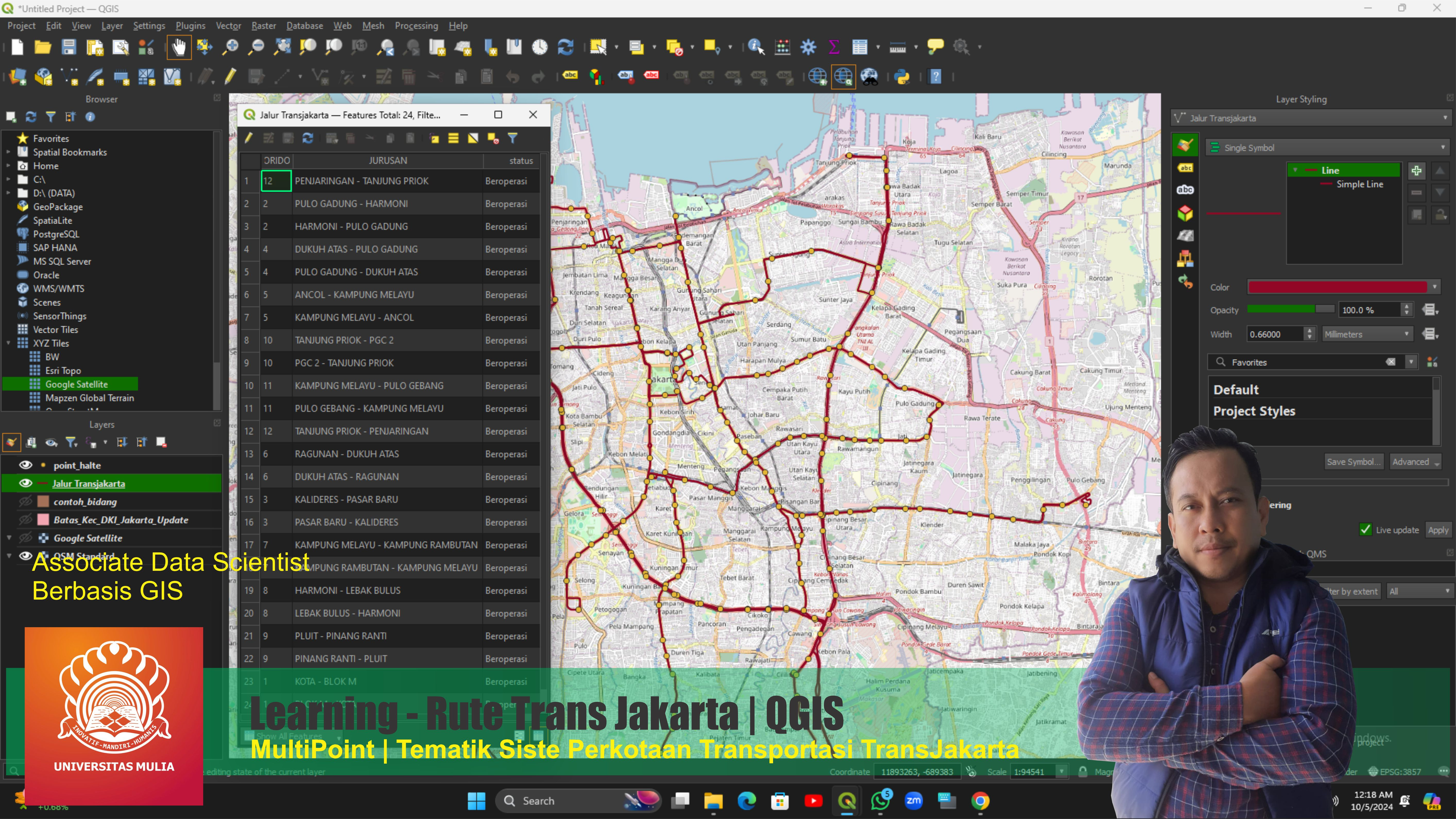Open Layer Styling icon in Layers panel
The height and width of the screenshot is (819, 1456).
[x=12, y=443]
